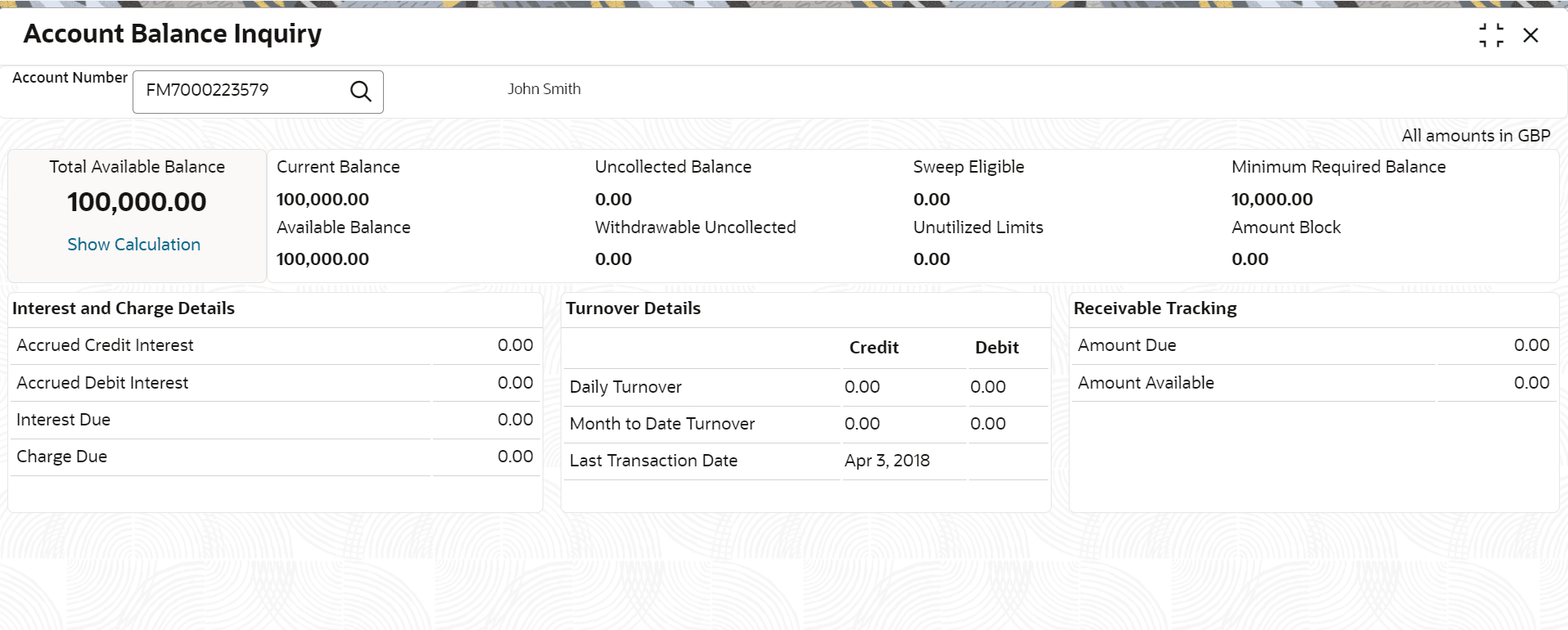Click into the Account Number field
Viewport: 1568px width, 630px height.
tap(241, 91)
